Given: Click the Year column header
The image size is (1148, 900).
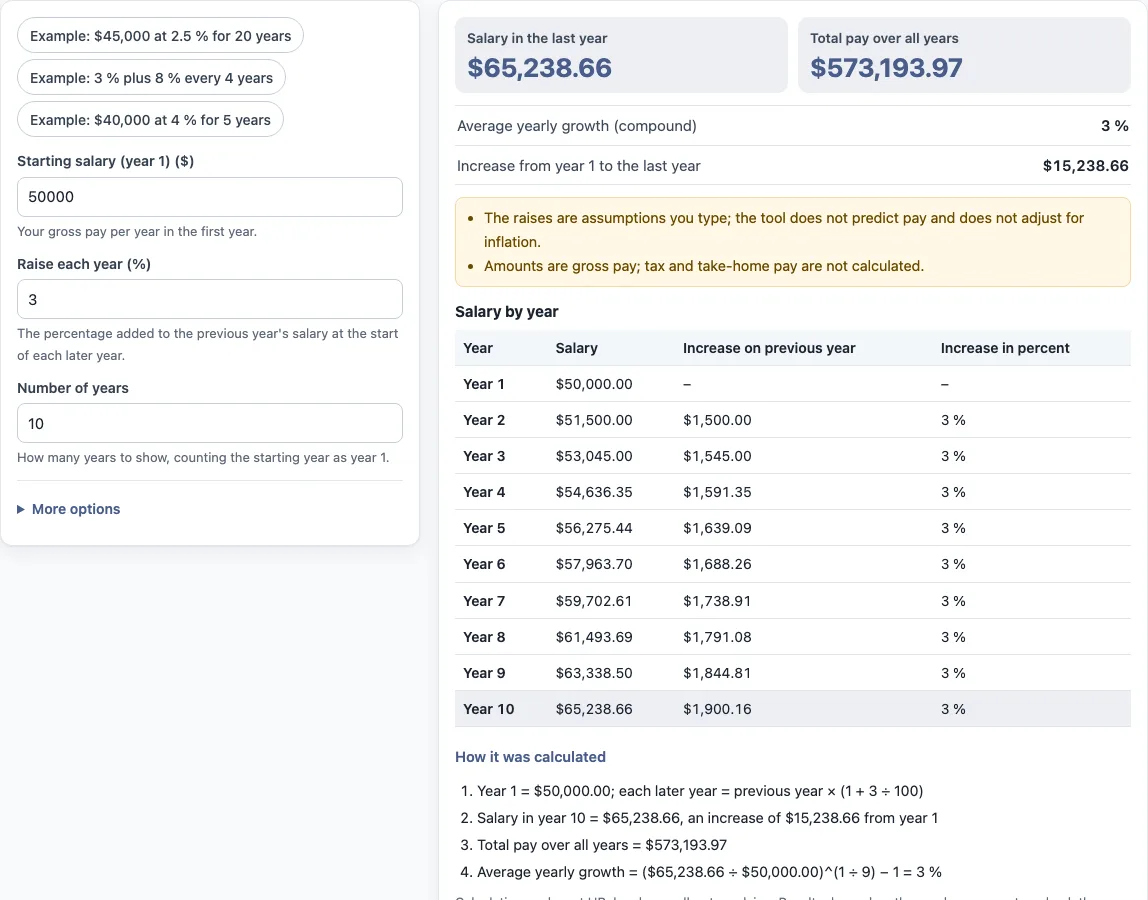Looking at the screenshot, I should coord(478,348).
